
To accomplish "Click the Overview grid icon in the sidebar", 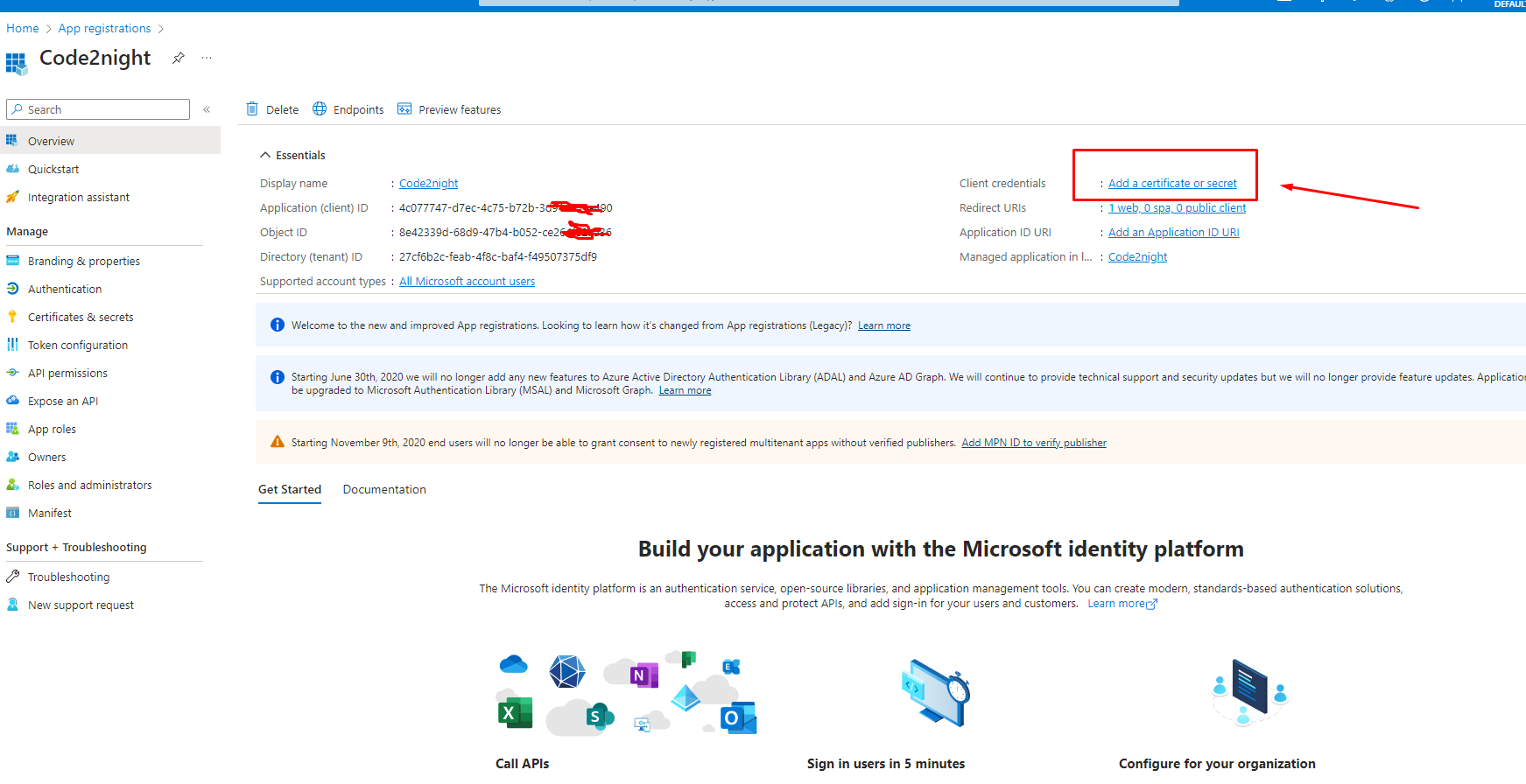I will (12, 140).
